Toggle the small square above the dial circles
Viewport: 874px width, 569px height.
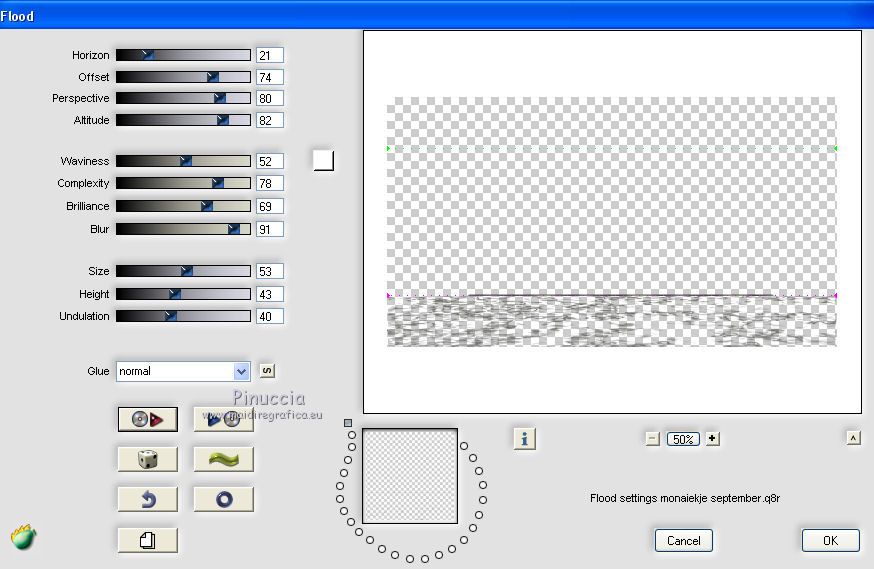[348, 423]
